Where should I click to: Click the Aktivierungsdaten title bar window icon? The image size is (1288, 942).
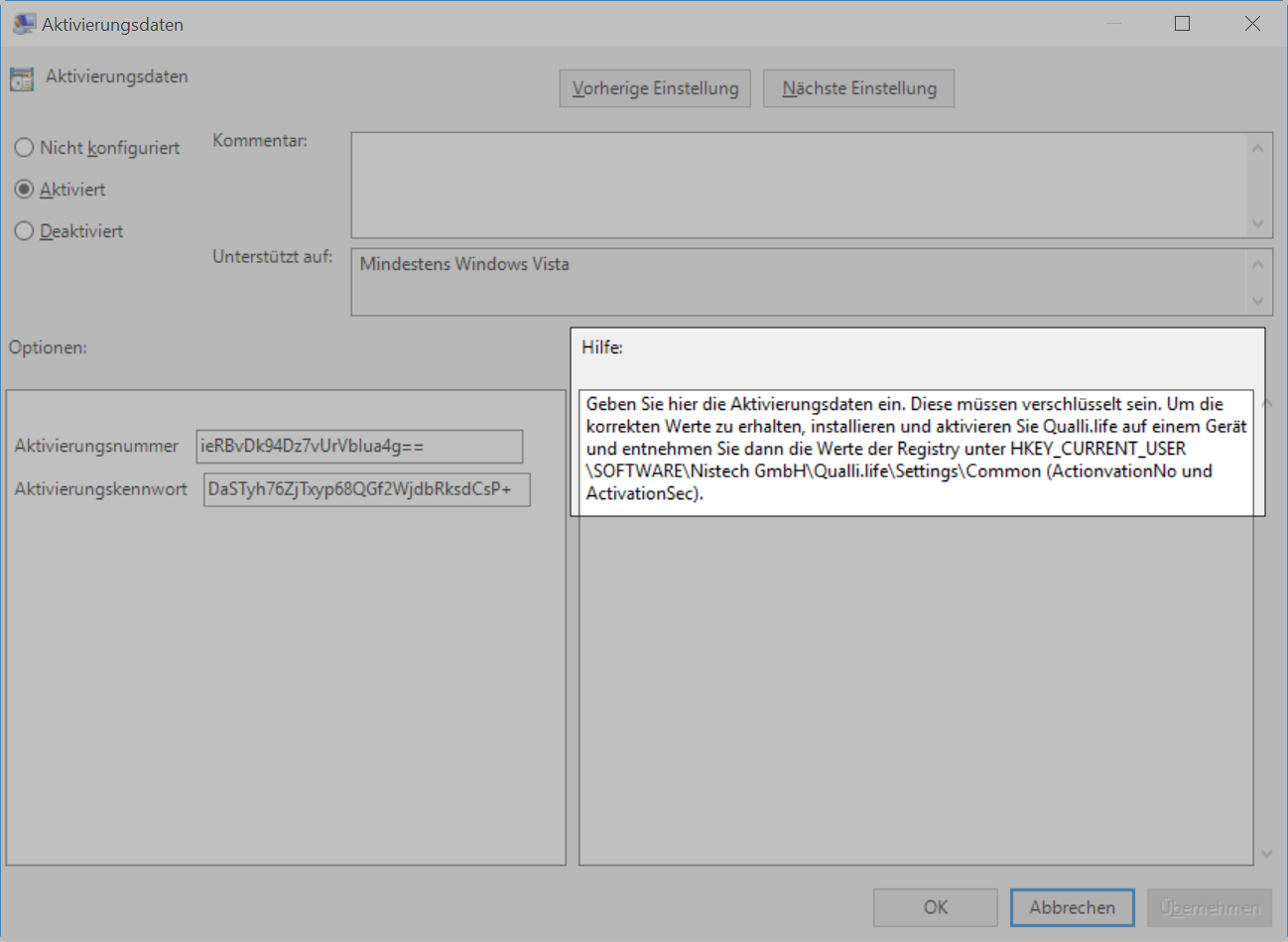[24, 24]
